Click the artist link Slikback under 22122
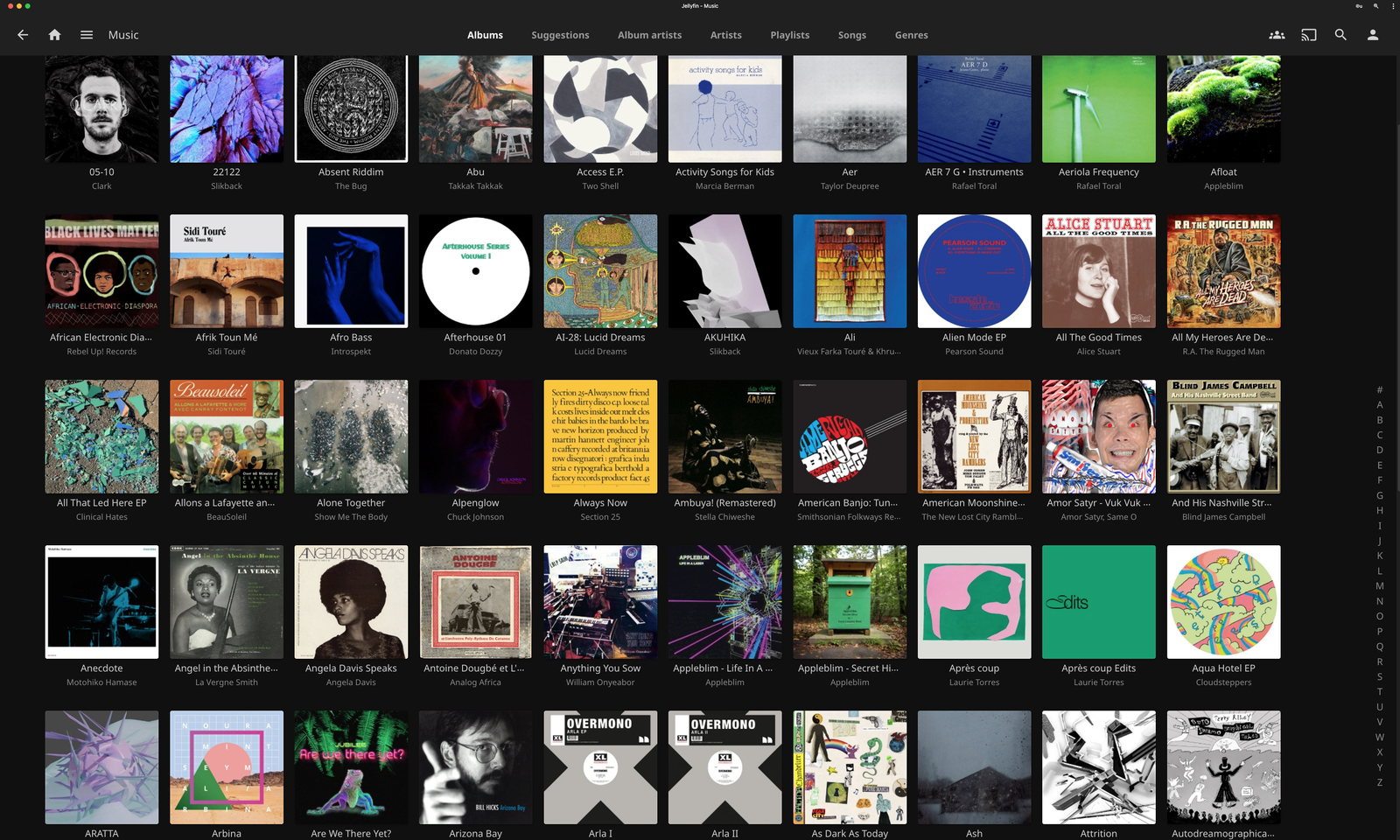The image size is (1400, 840). coord(227,186)
